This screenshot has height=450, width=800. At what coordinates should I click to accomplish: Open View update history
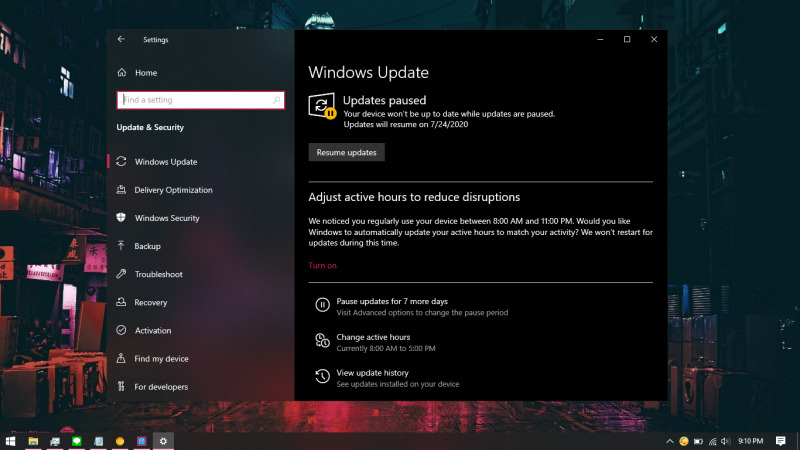coord(372,373)
